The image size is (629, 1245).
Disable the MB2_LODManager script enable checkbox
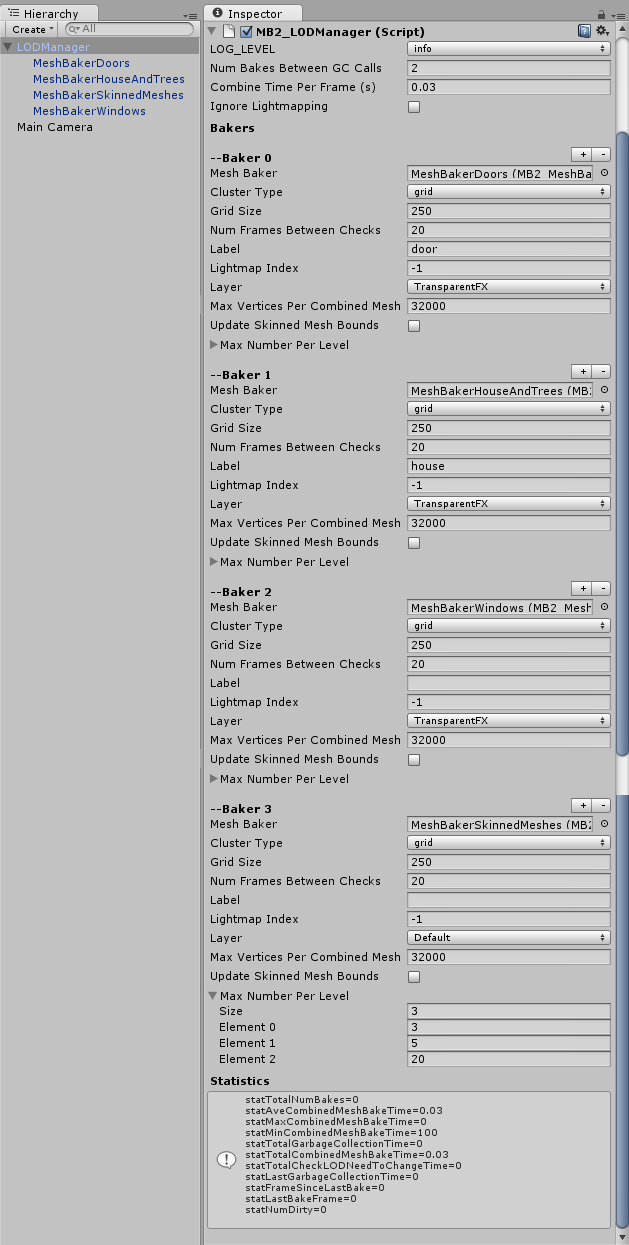(x=246, y=32)
